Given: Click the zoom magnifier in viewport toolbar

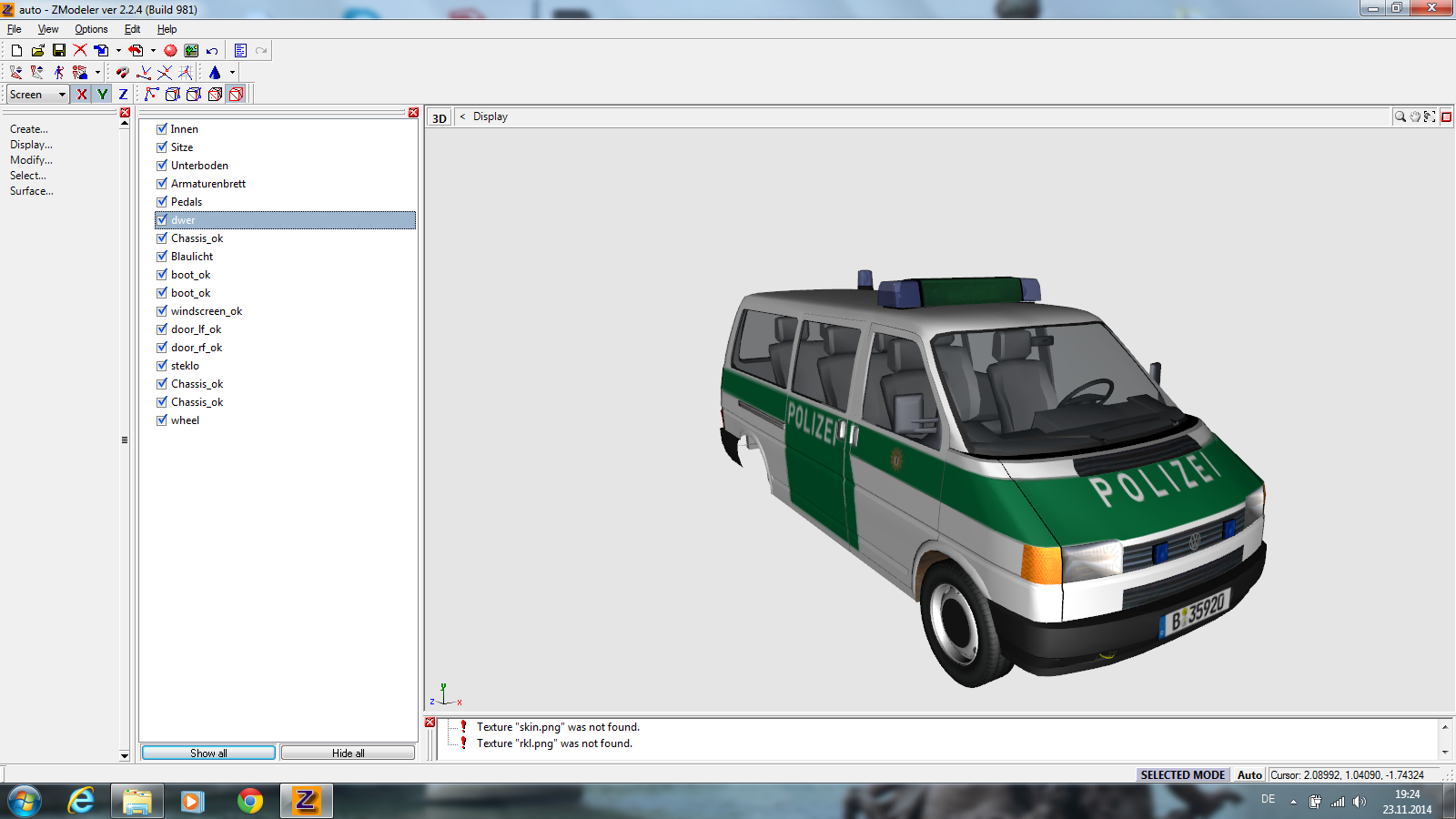Looking at the screenshot, I should click(1400, 116).
